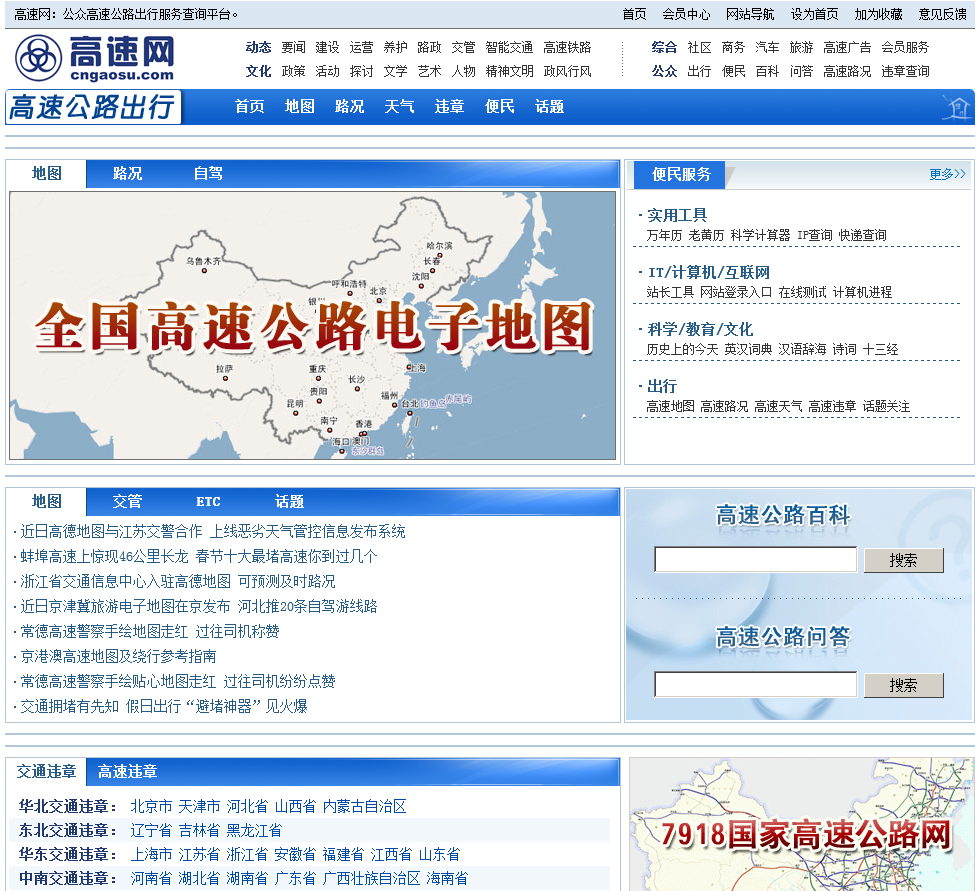Select the ETC tab in the news panel

coord(208,502)
